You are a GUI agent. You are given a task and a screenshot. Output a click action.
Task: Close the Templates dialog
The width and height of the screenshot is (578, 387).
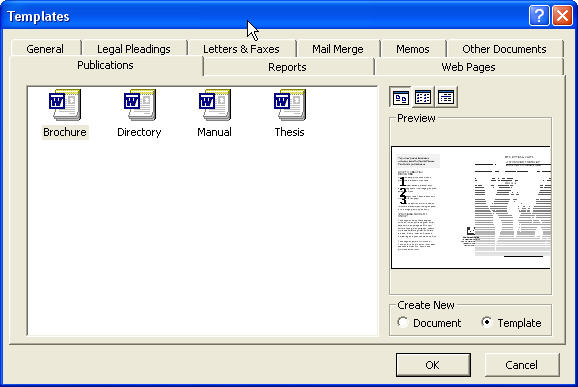(x=563, y=16)
